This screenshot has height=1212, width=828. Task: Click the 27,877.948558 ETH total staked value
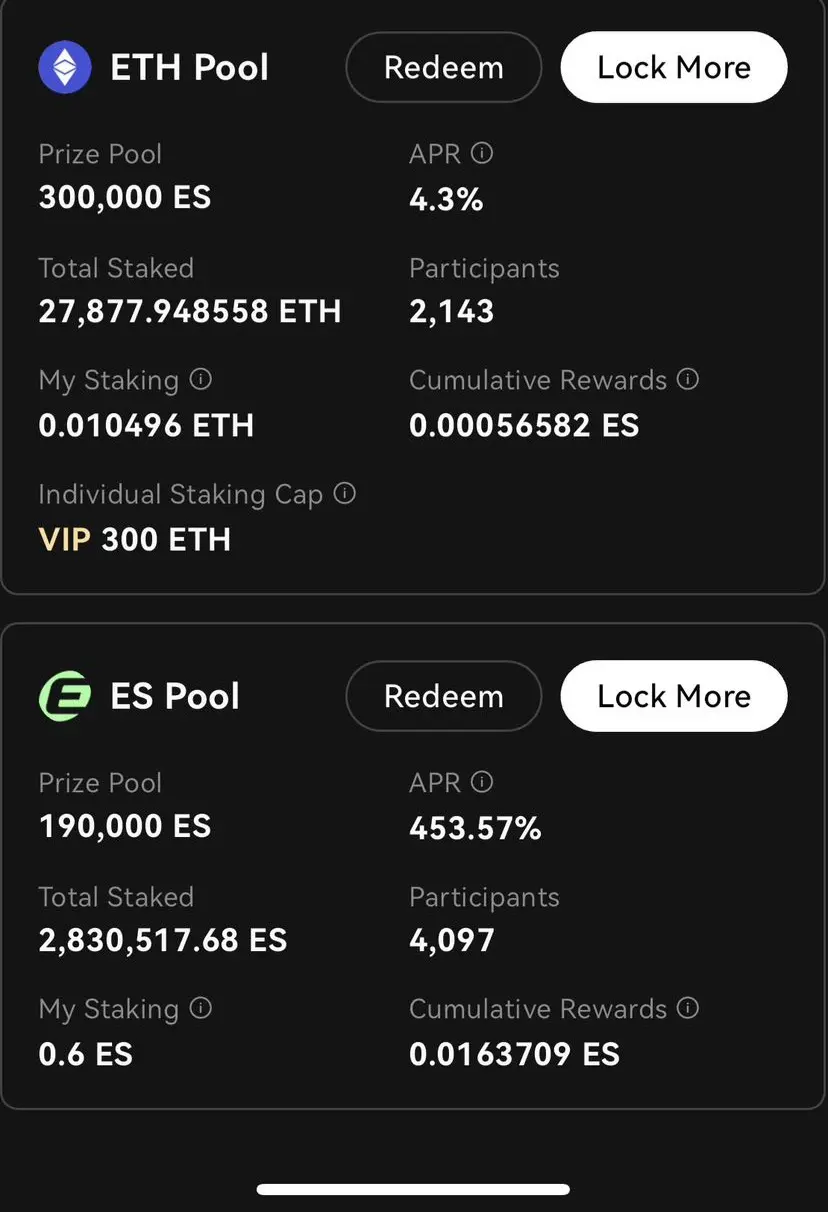pos(190,312)
